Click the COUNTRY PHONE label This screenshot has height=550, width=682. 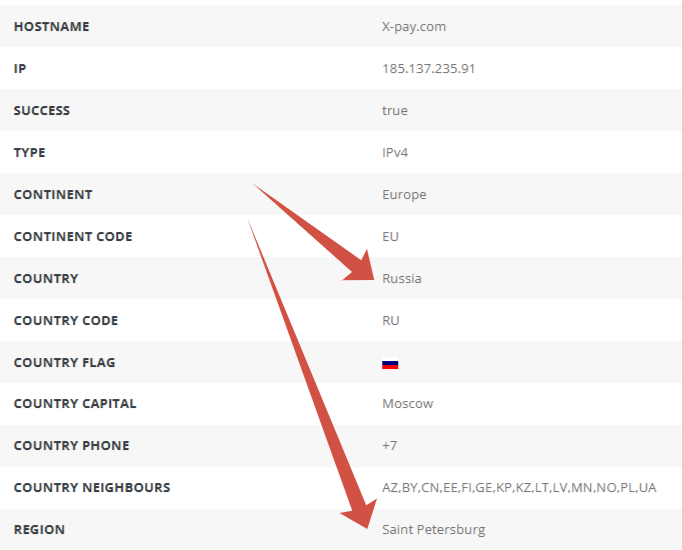71,446
